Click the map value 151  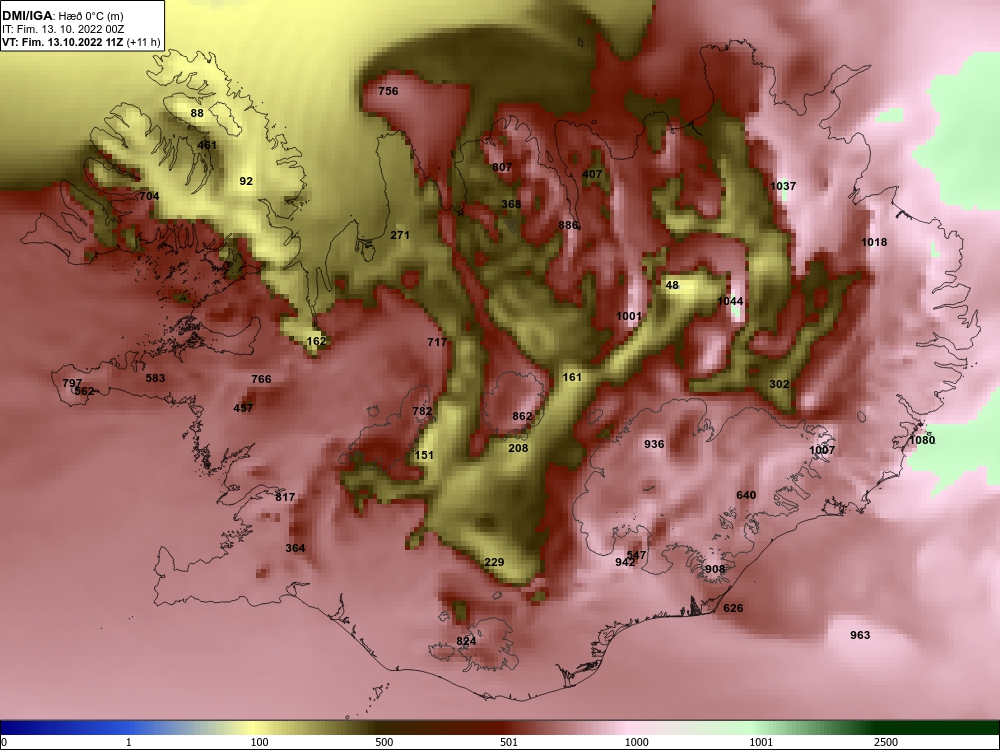pyautogui.click(x=423, y=455)
